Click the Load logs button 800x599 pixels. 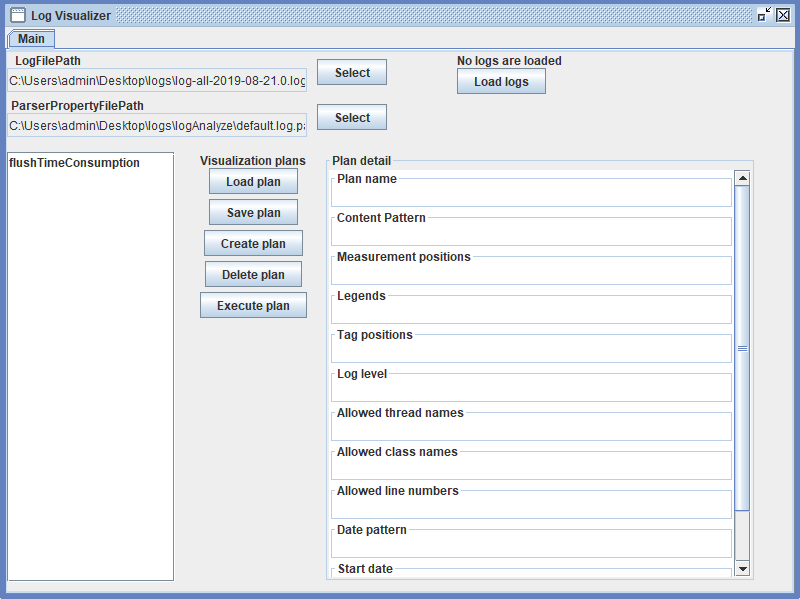(x=501, y=82)
